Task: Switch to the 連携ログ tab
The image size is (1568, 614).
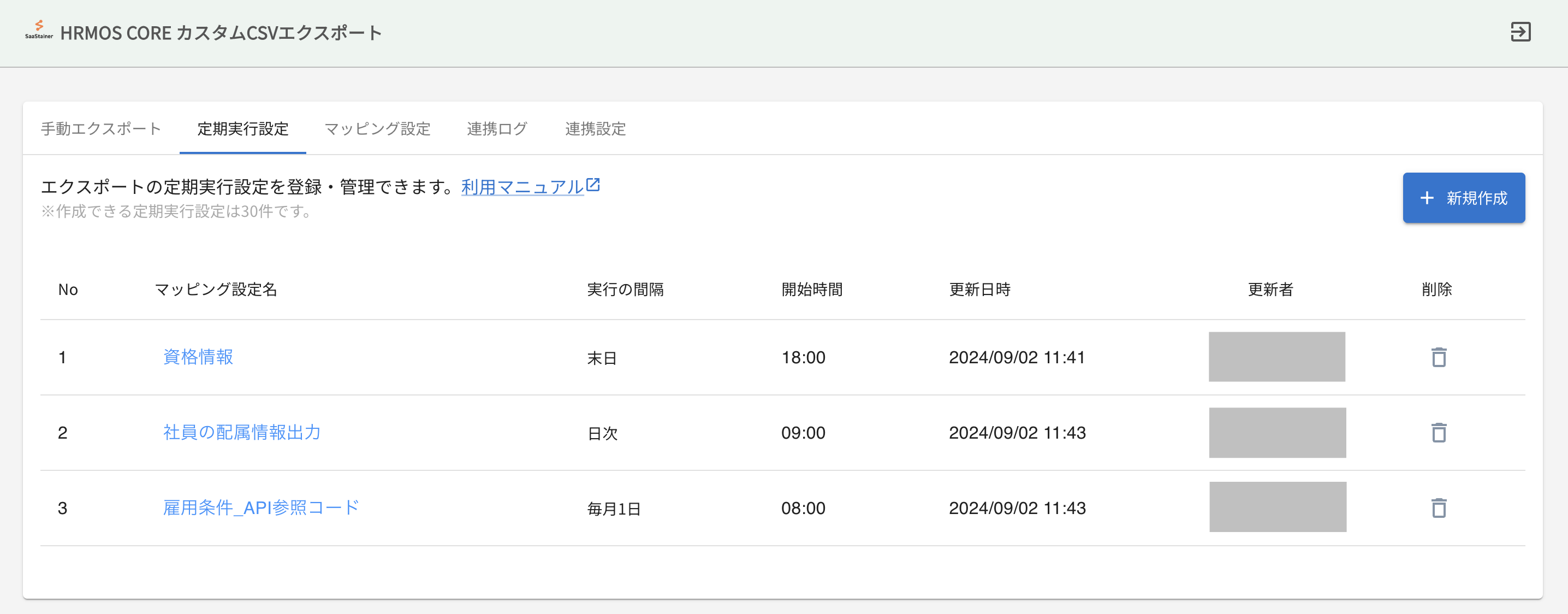Action: pos(497,128)
